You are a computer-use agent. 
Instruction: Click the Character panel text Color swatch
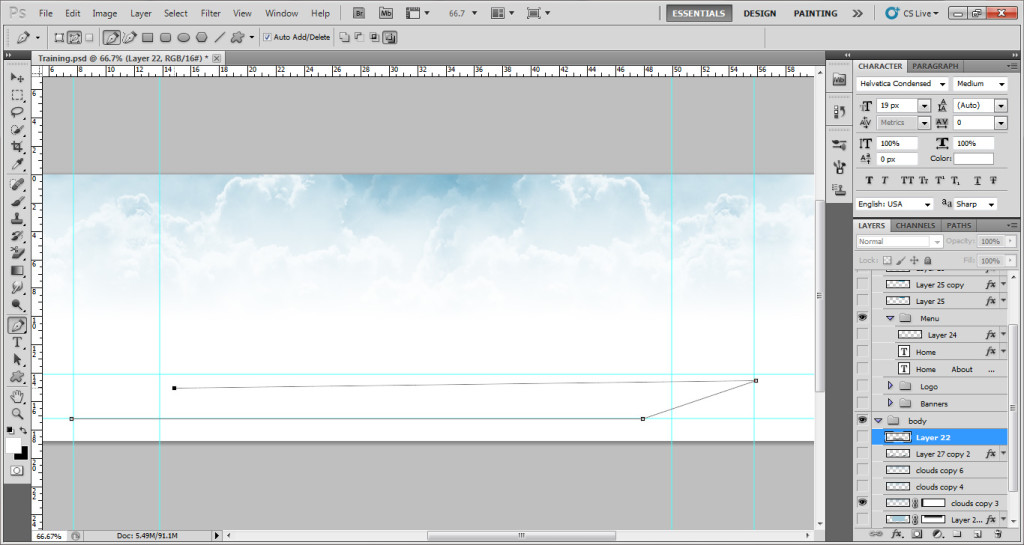[x=973, y=159]
